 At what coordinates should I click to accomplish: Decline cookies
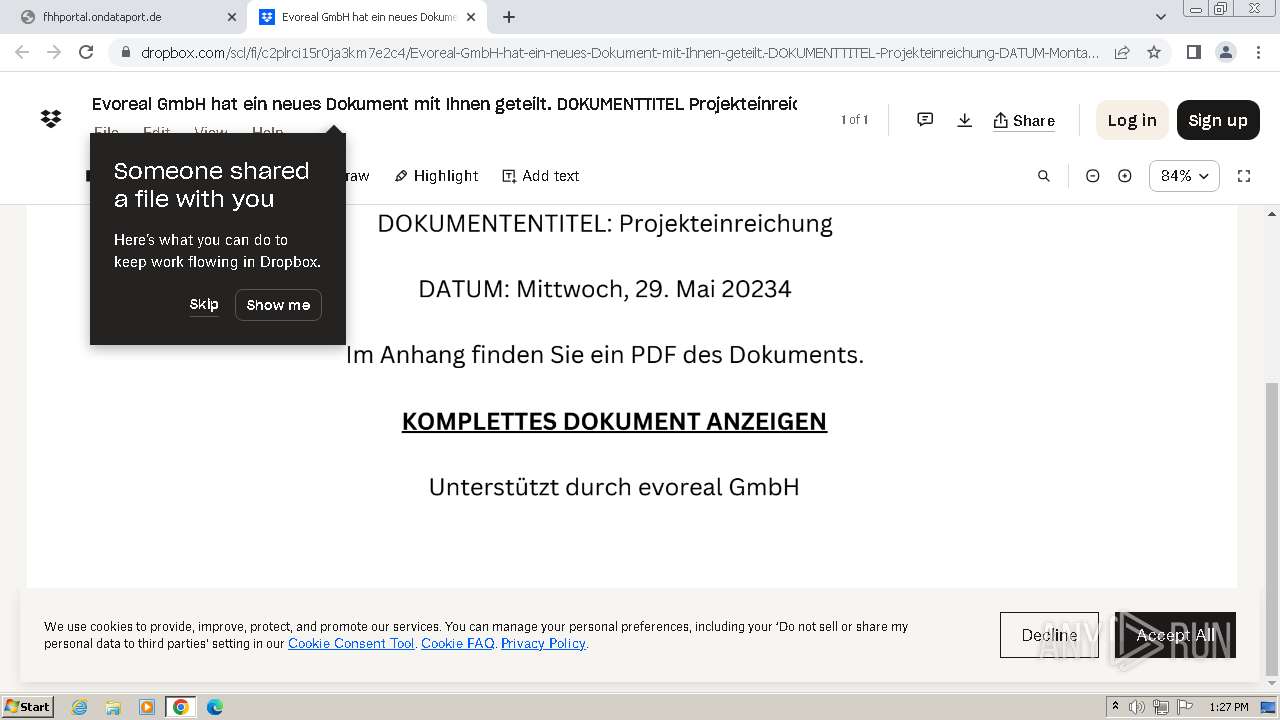point(1049,635)
